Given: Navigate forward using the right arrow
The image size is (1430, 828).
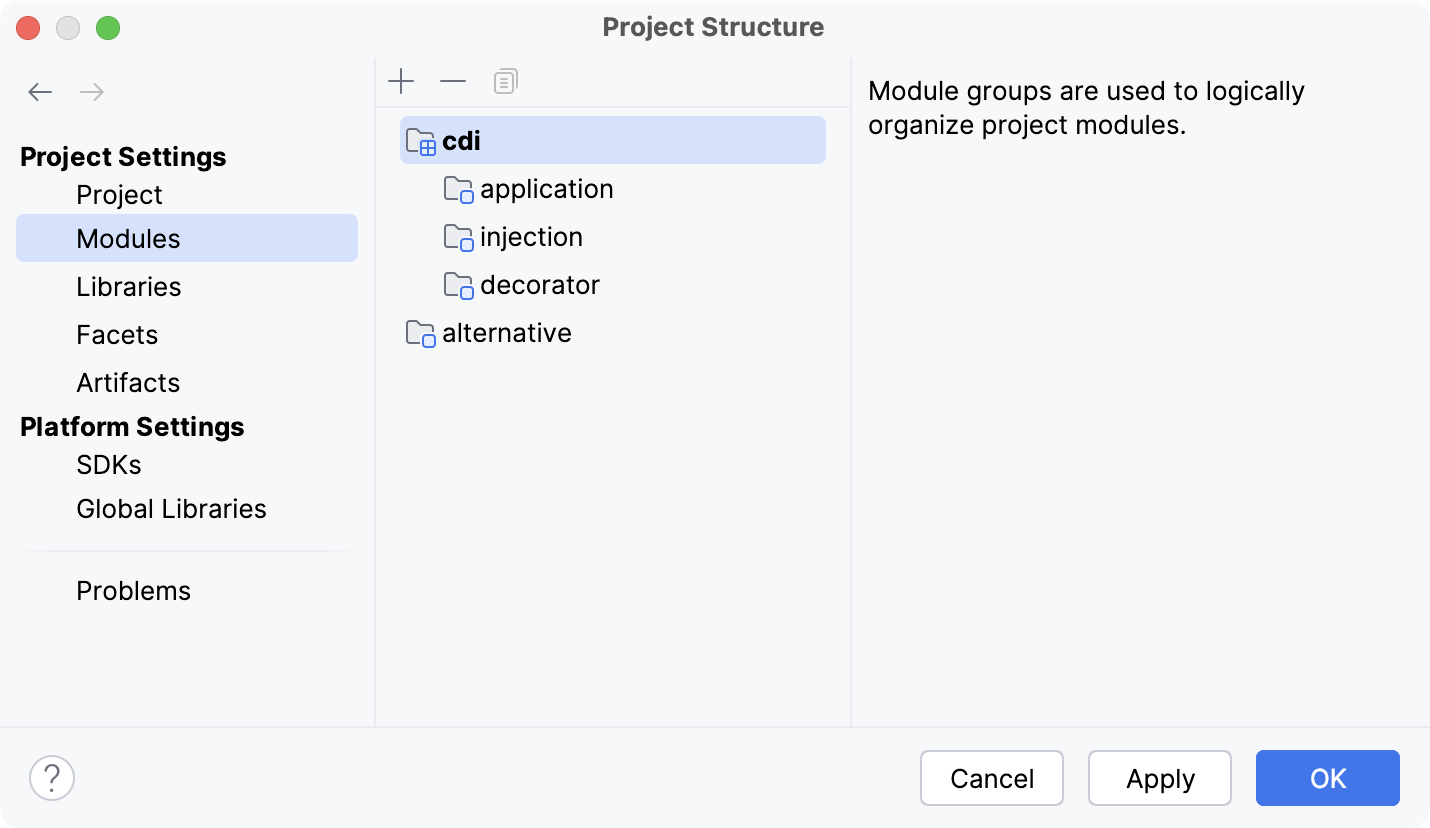Looking at the screenshot, I should tap(92, 91).
